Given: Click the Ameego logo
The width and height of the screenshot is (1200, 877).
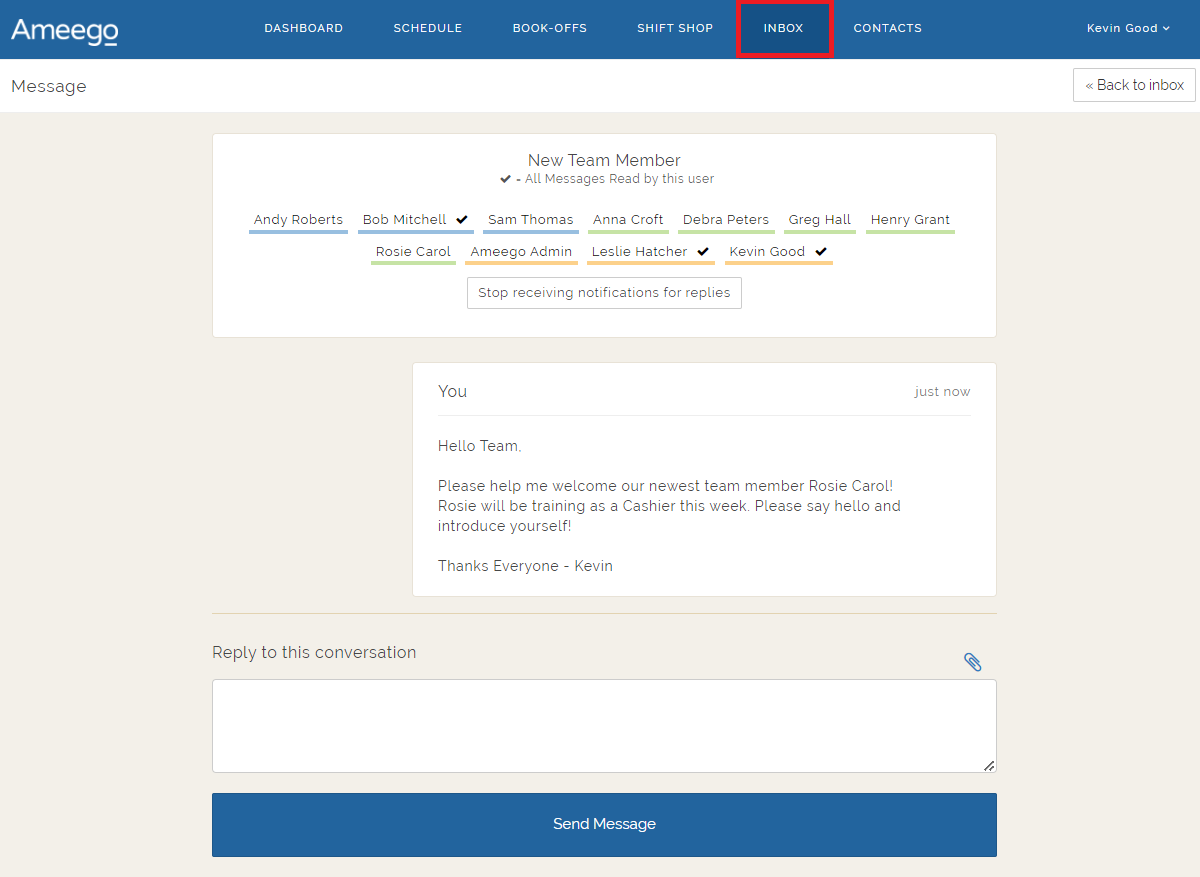Looking at the screenshot, I should point(64,30).
